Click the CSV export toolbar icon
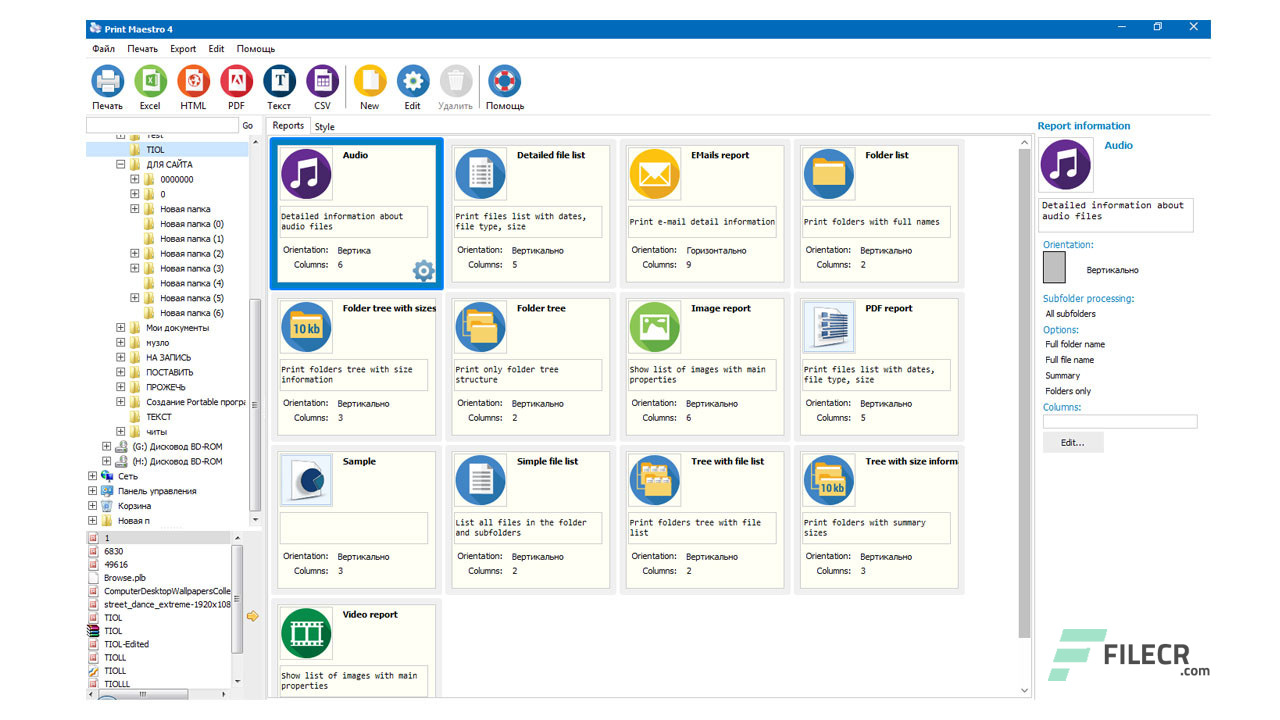 322,81
